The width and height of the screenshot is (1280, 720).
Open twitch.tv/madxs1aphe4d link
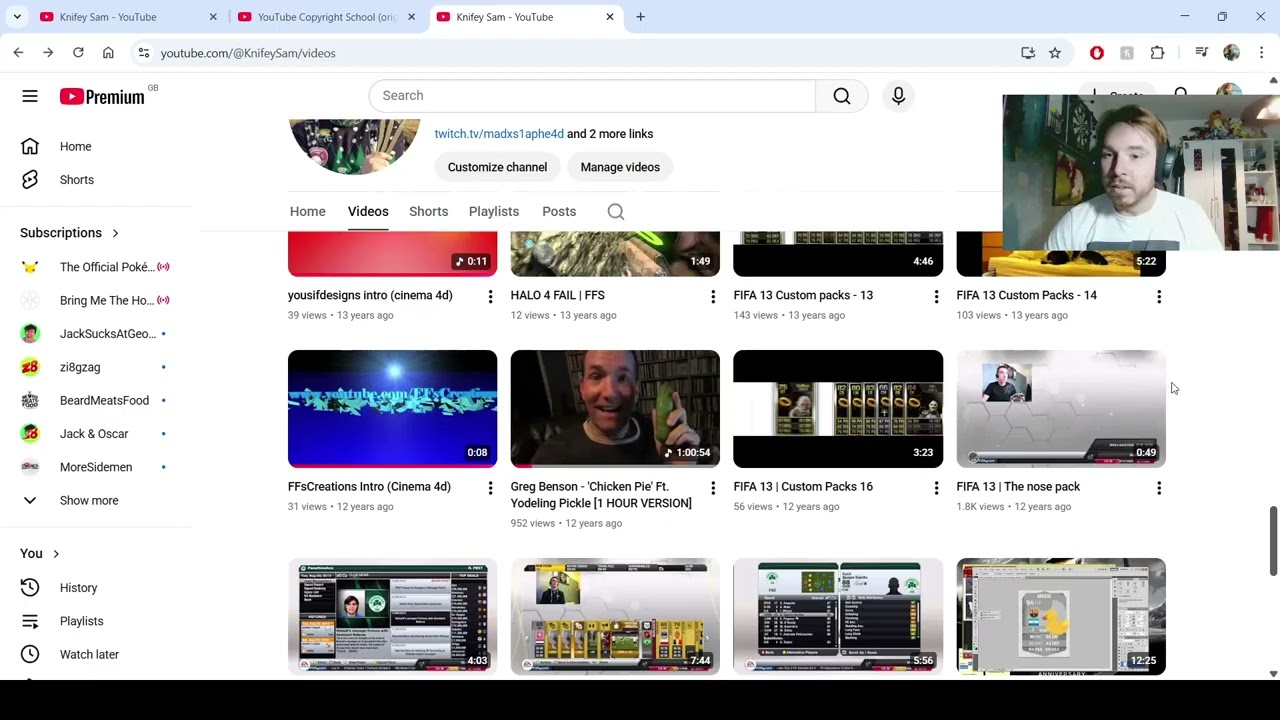[499, 134]
